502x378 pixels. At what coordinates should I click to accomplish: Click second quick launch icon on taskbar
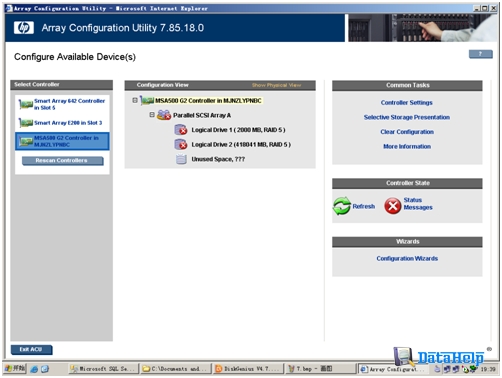45,369
